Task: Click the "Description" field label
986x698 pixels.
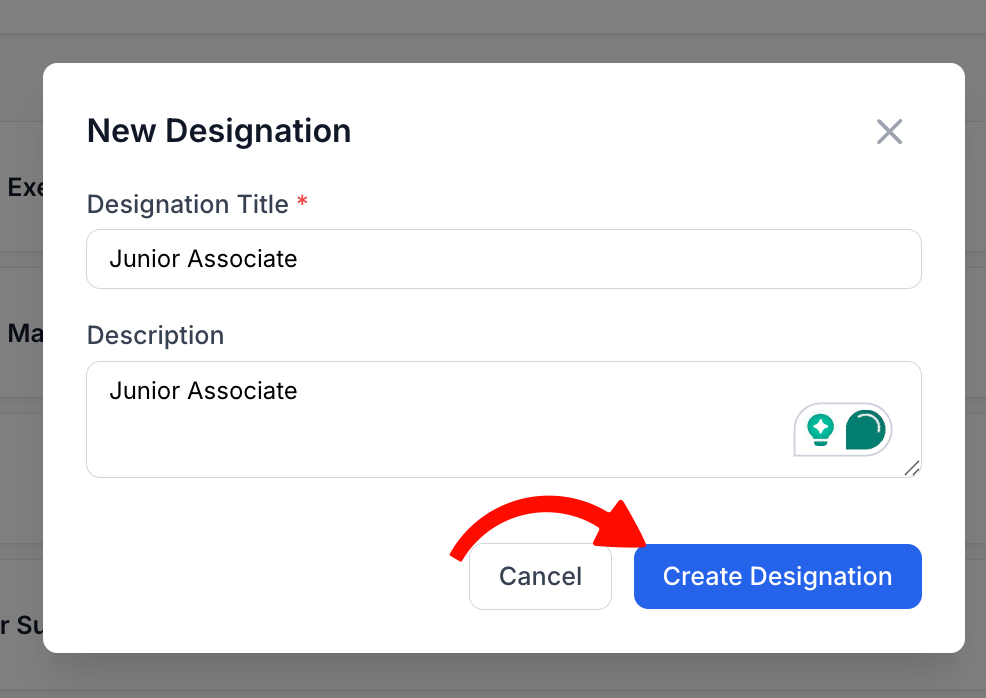Action: [155, 335]
